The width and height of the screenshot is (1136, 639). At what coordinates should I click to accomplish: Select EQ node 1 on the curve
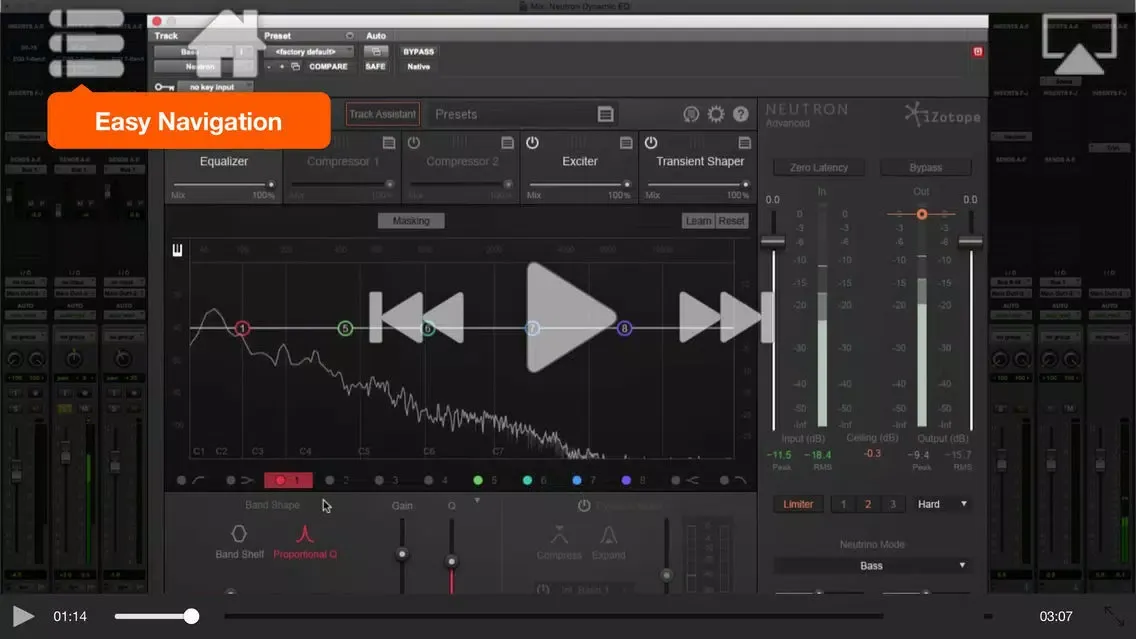click(242, 329)
